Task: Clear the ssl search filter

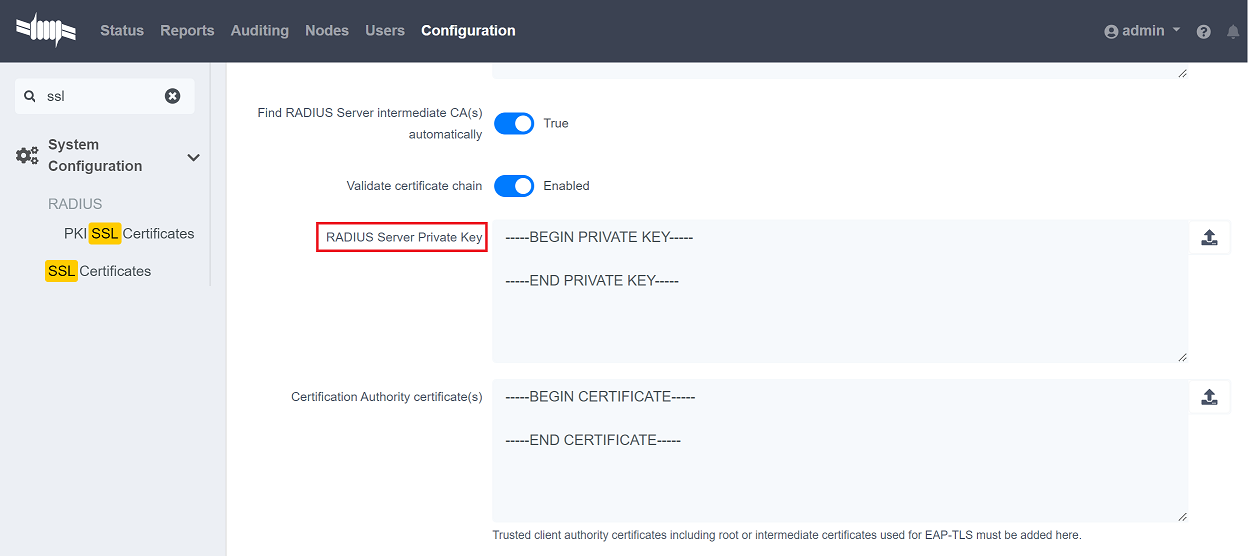Action: tap(173, 96)
